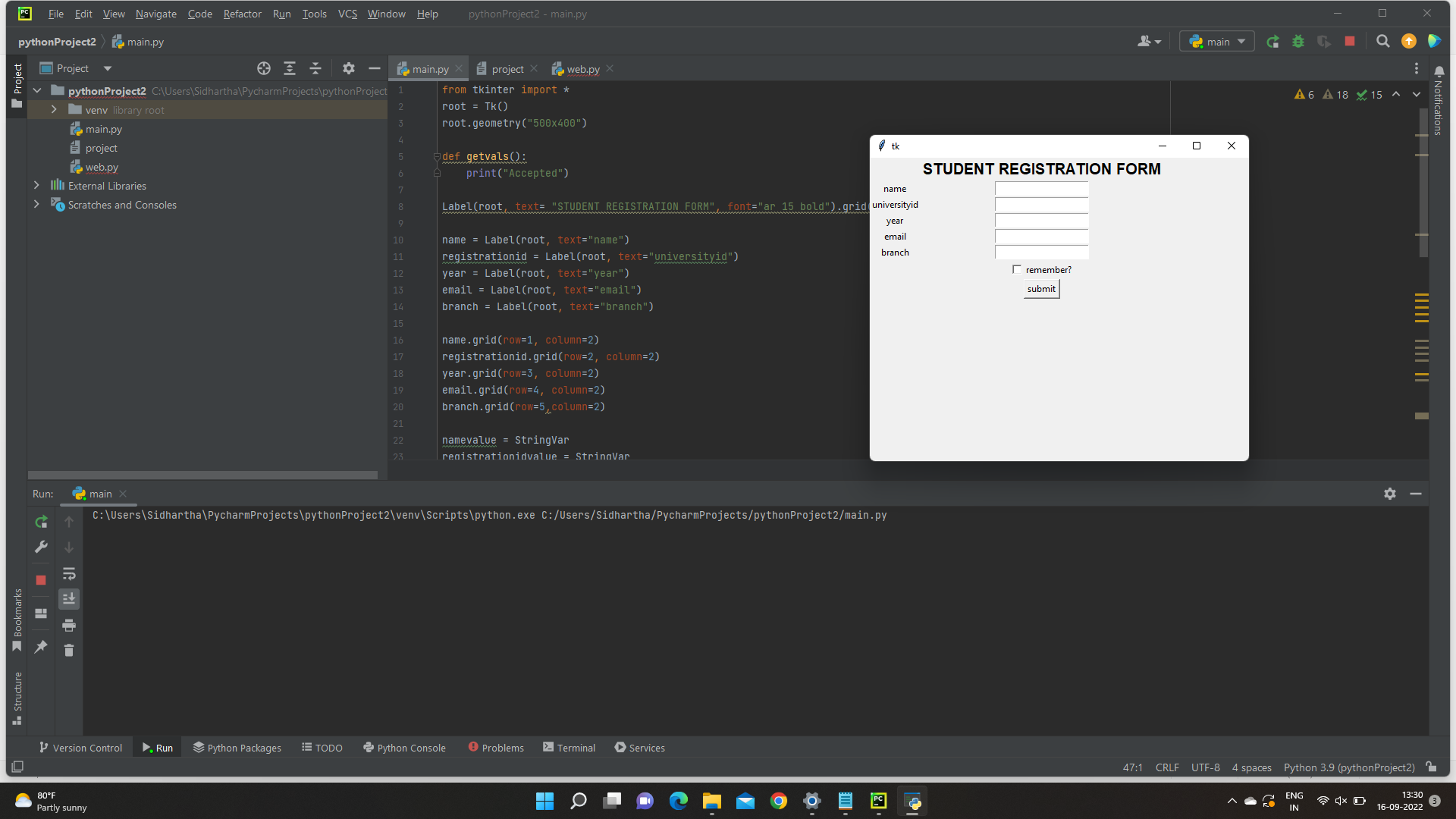Expand the venv folder
The width and height of the screenshot is (1456, 819).
click(54, 110)
